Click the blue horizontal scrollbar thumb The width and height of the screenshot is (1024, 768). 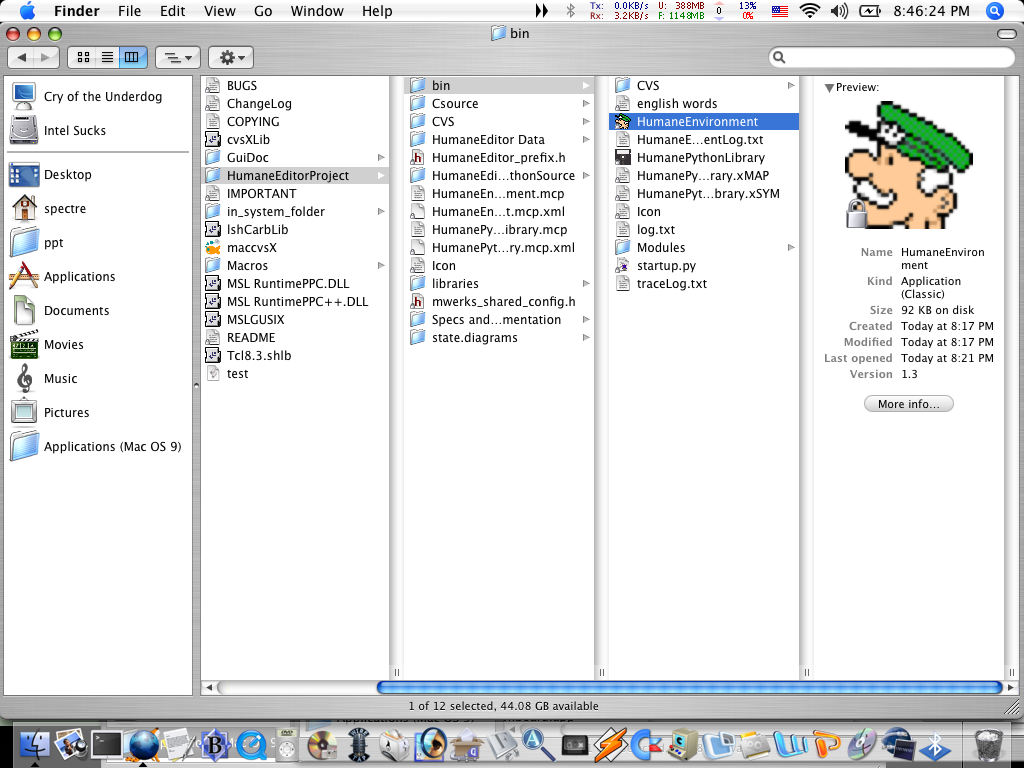(690, 688)
